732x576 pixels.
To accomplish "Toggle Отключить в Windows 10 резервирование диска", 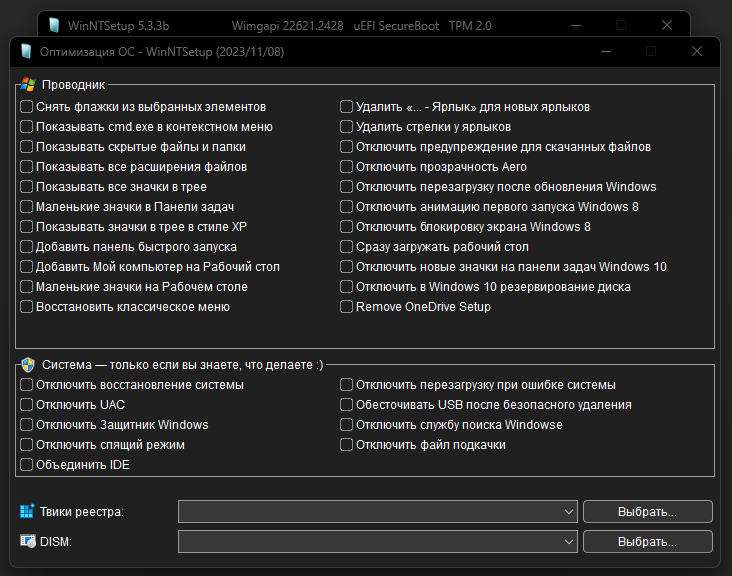I will [346, 287].
